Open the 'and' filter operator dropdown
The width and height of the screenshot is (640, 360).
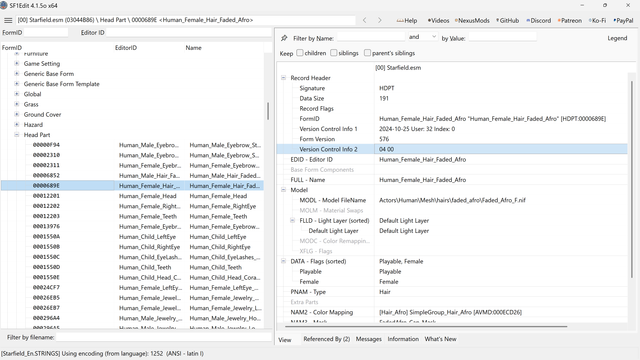click(x=422, y=37)
